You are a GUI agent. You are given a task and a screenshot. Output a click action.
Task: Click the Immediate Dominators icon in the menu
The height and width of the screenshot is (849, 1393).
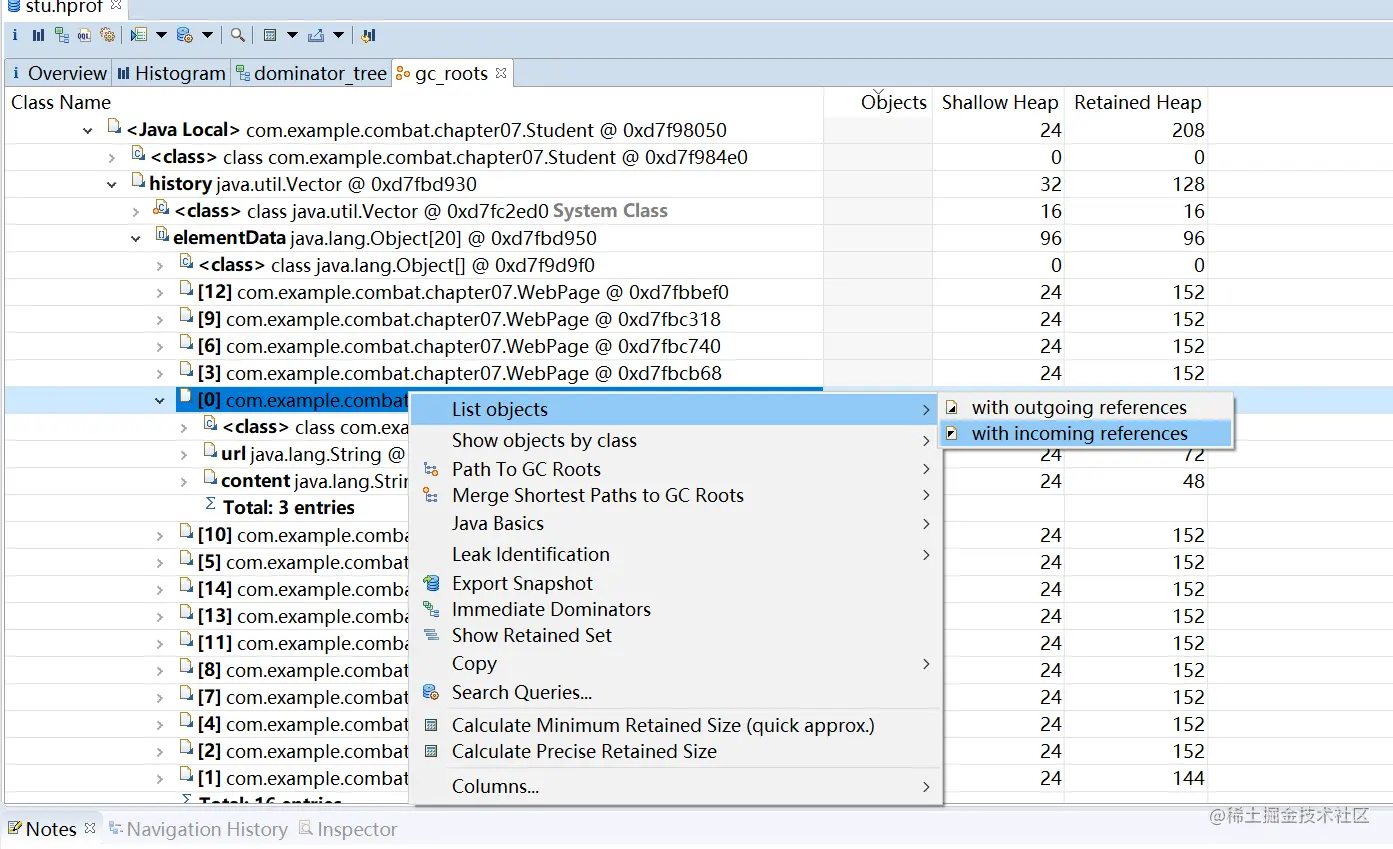[431, 609]
